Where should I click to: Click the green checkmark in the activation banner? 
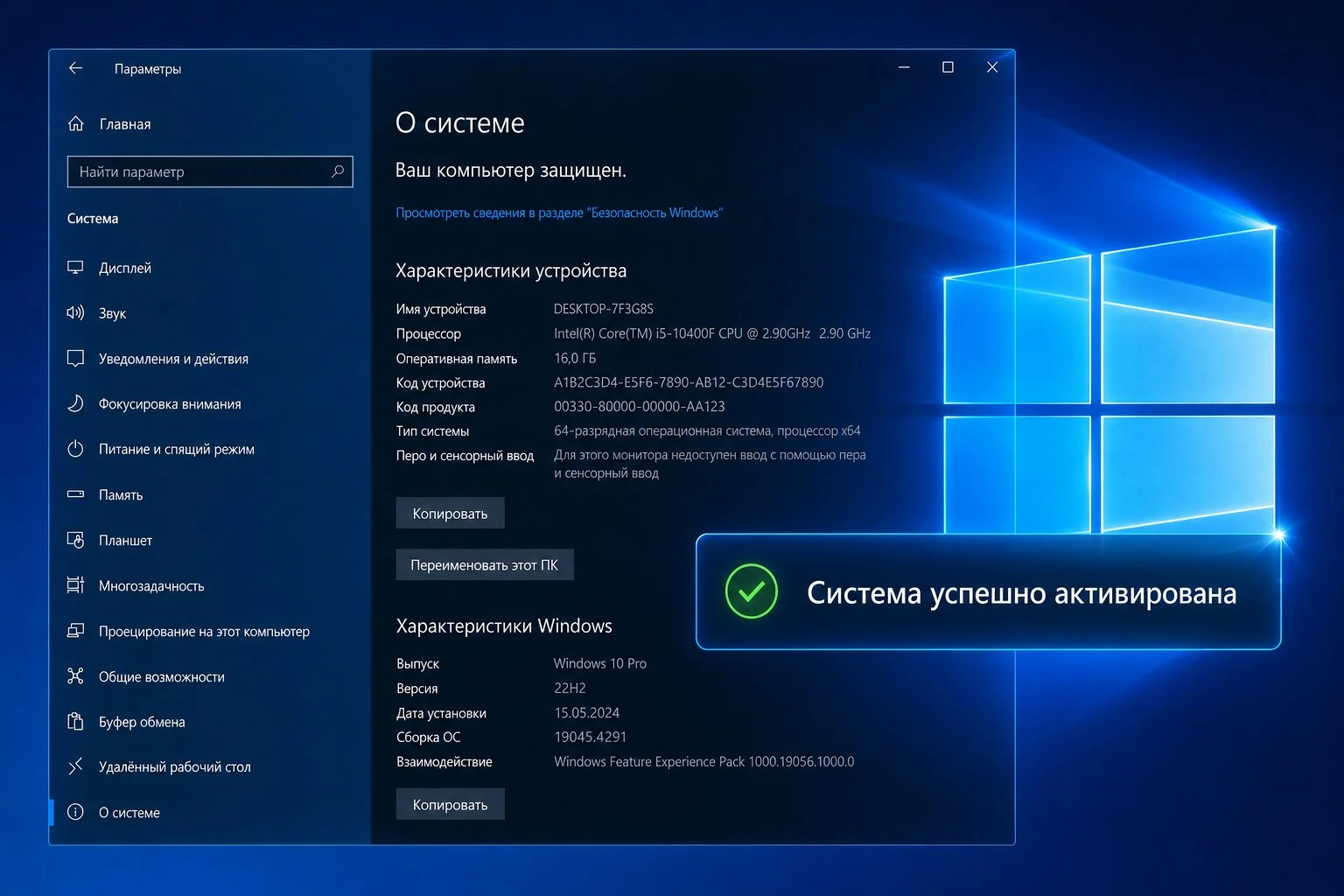point(752,592)
